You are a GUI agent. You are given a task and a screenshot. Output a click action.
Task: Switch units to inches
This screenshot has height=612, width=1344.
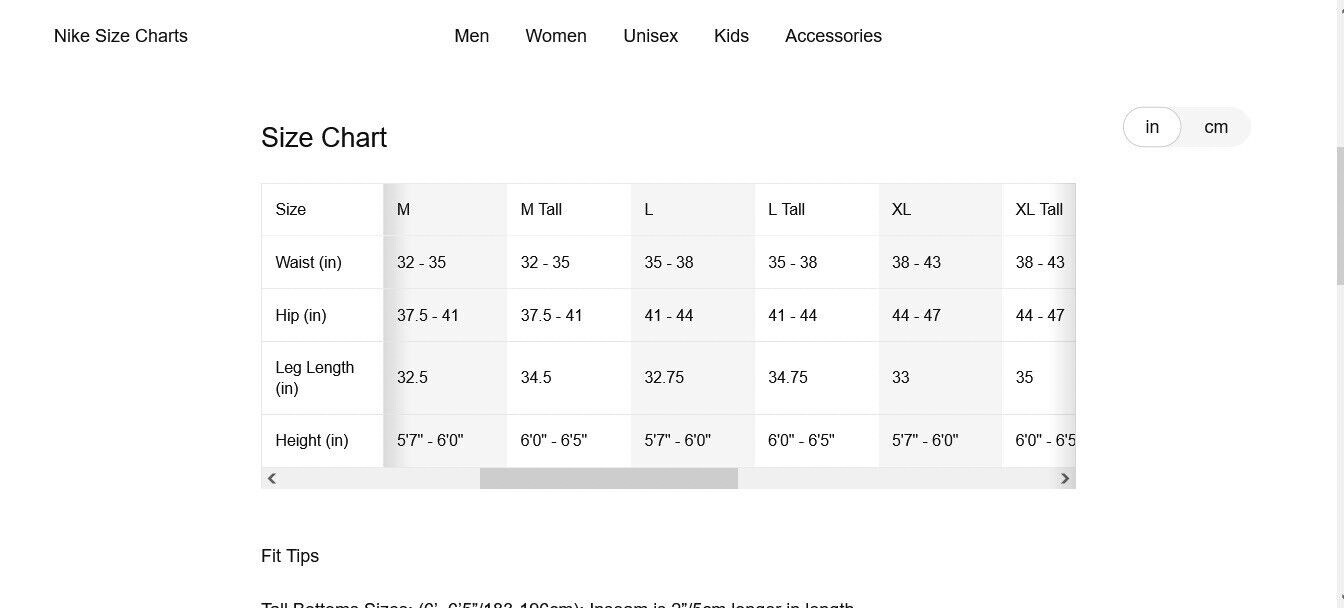[1152, 127]
